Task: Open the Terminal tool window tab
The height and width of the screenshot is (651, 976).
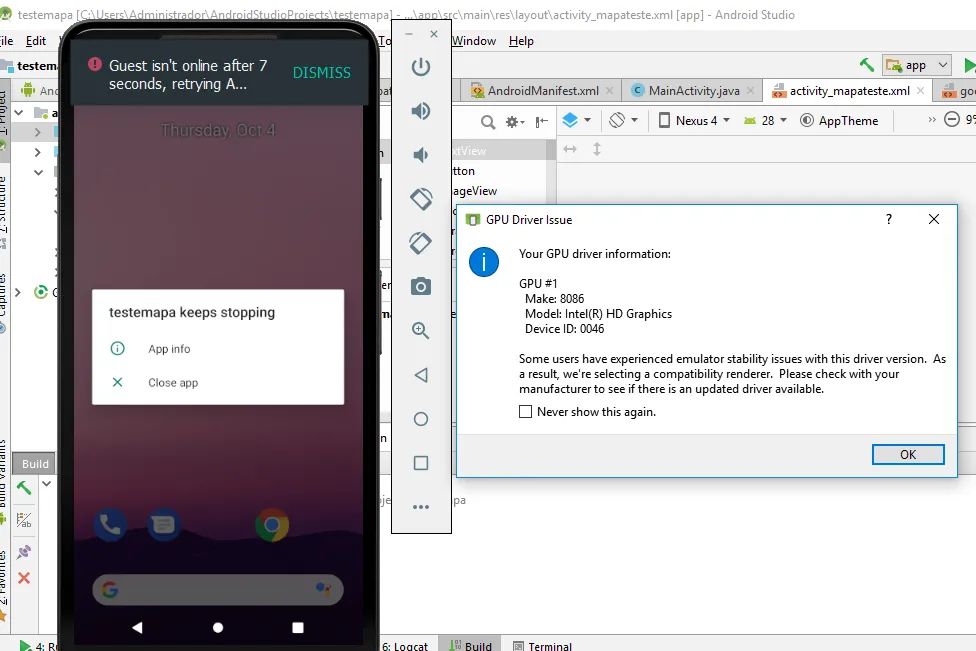Action: point(542,646)
